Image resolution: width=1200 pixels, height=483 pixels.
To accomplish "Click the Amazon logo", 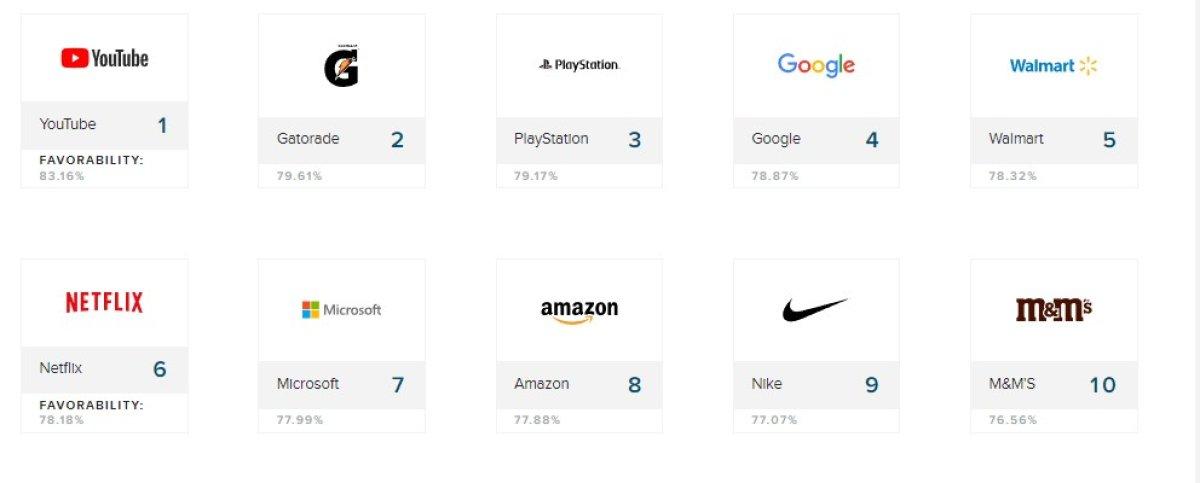I will point(579,311).
